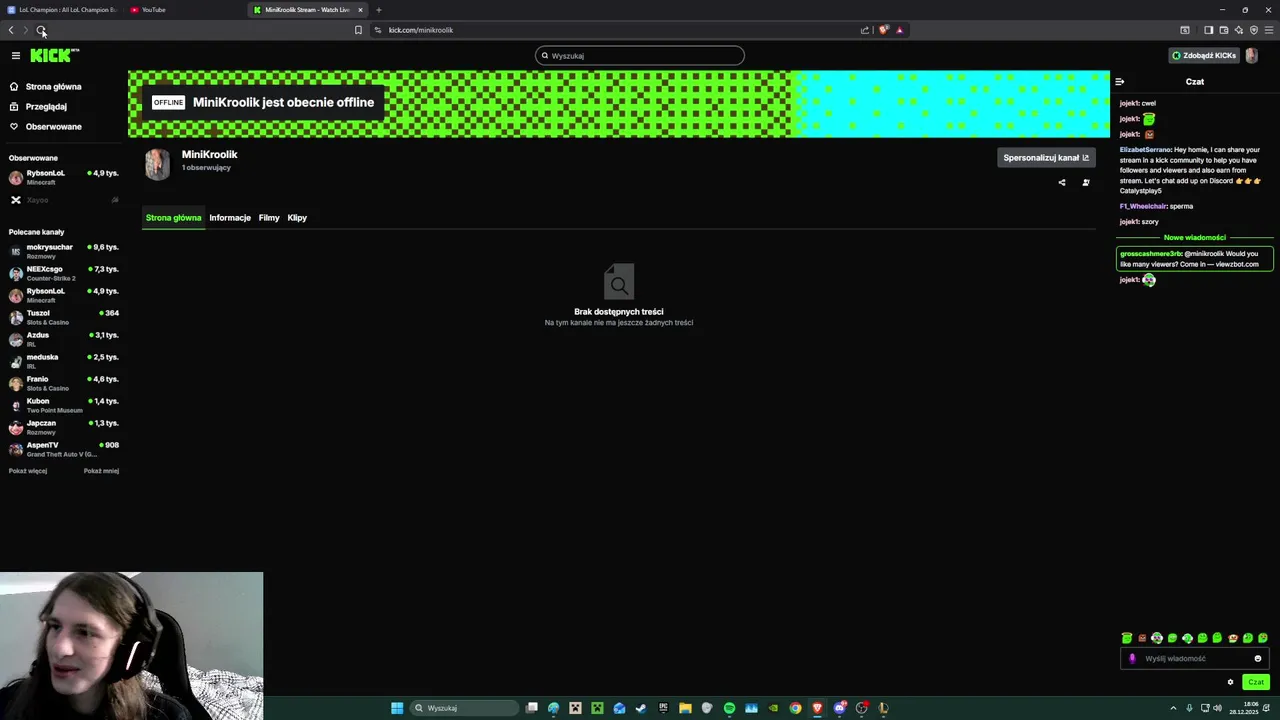Open Japczan recommended channel
The width and height of the screenshot is (1280, 720).
(x=64, y=427)
